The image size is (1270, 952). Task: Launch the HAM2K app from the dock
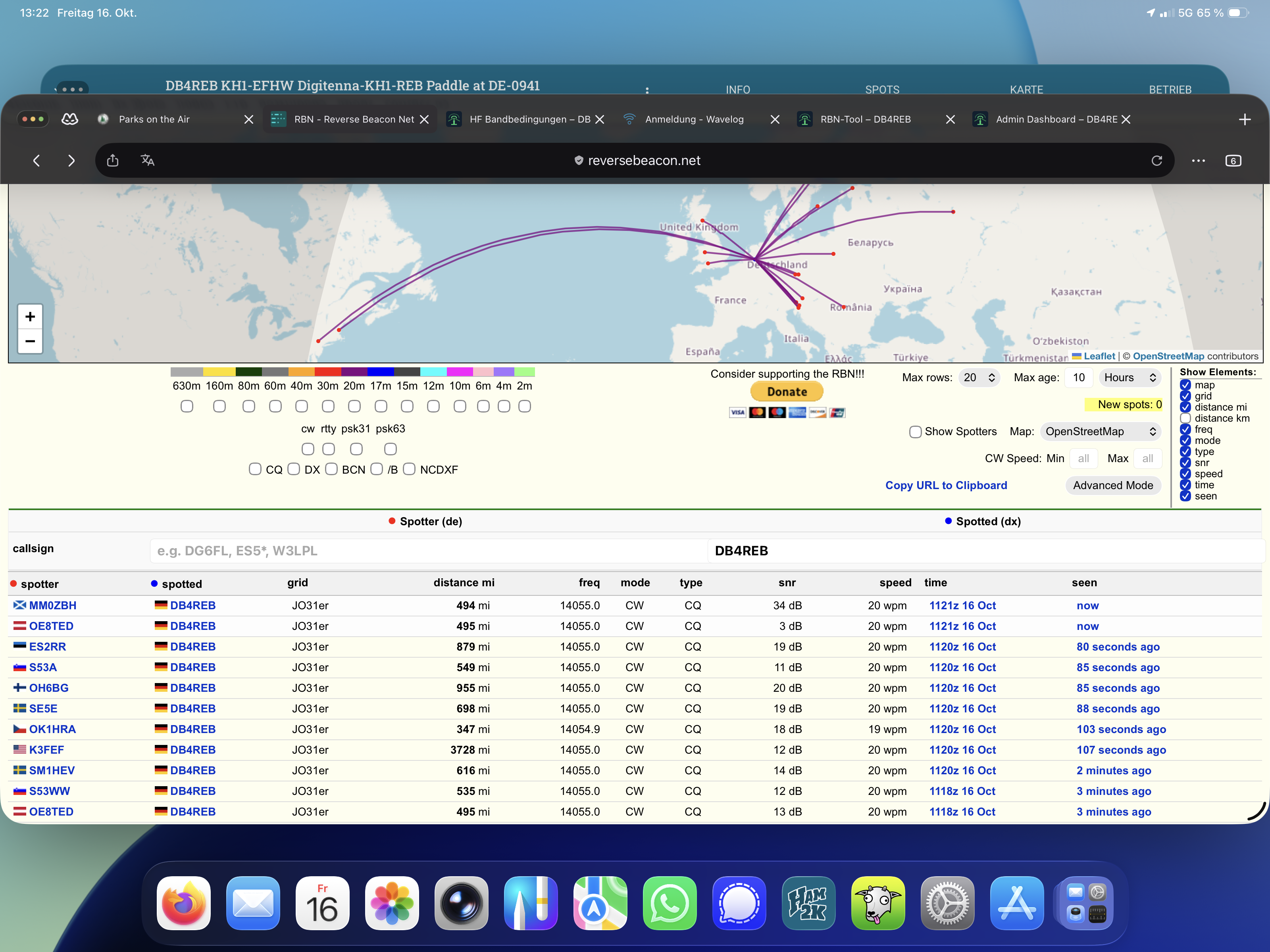click(x=809, y=903)
